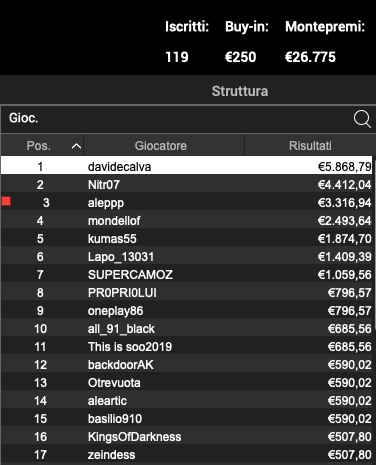The height and width of the screenshot is (465, 376).
Task: Select PR0PRI0LUI player row
Action: click(187, 292)
